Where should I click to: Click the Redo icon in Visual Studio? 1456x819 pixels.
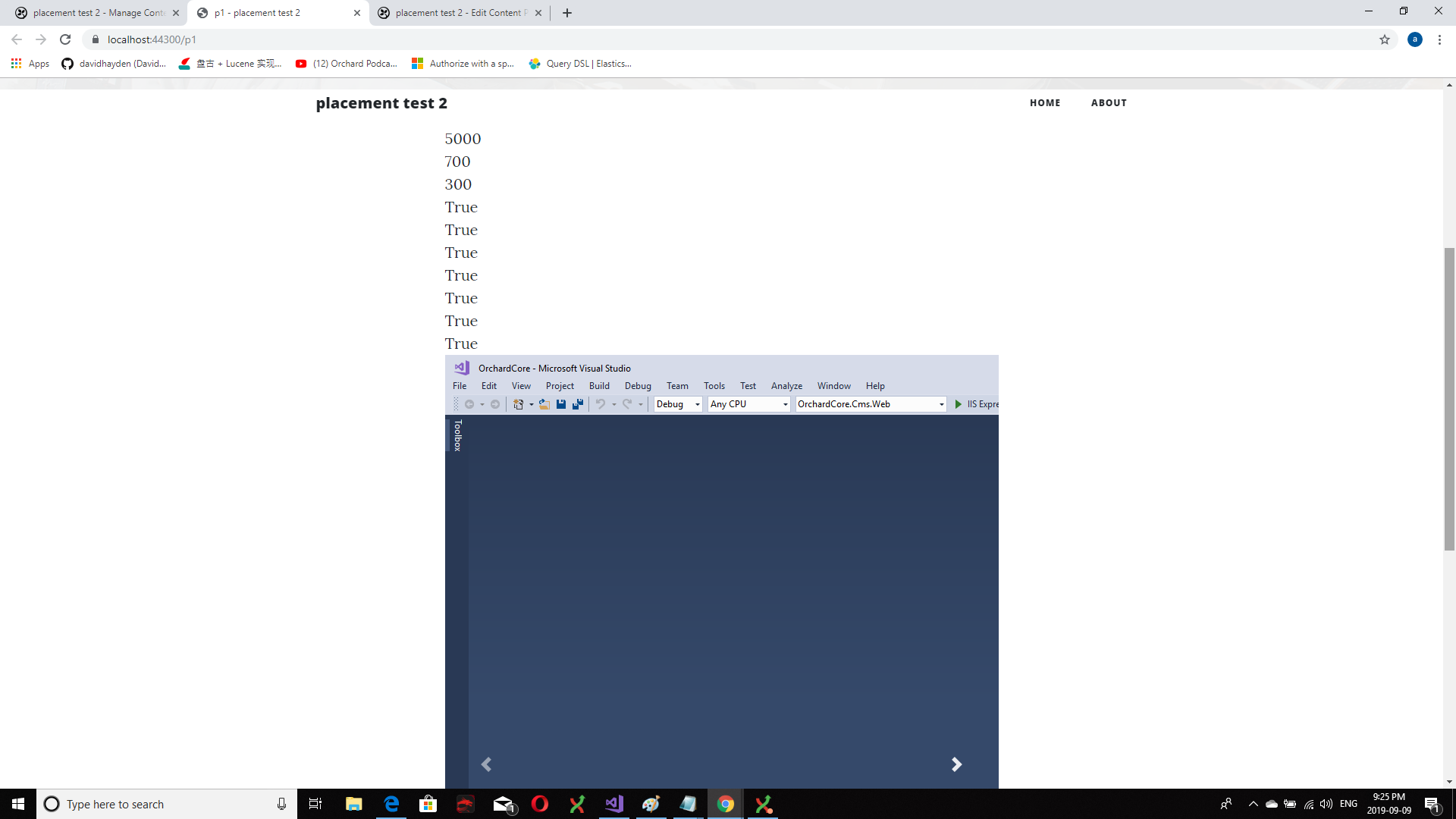pos(626,404)
